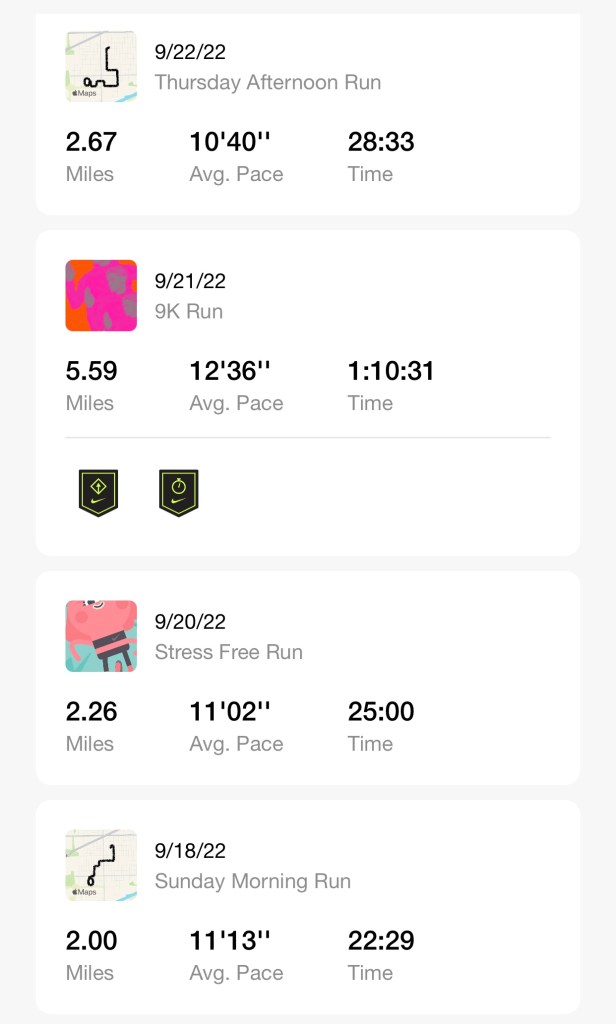Open the Stress Free Run entry title
Screen dimensions: 616x1024
228,652
